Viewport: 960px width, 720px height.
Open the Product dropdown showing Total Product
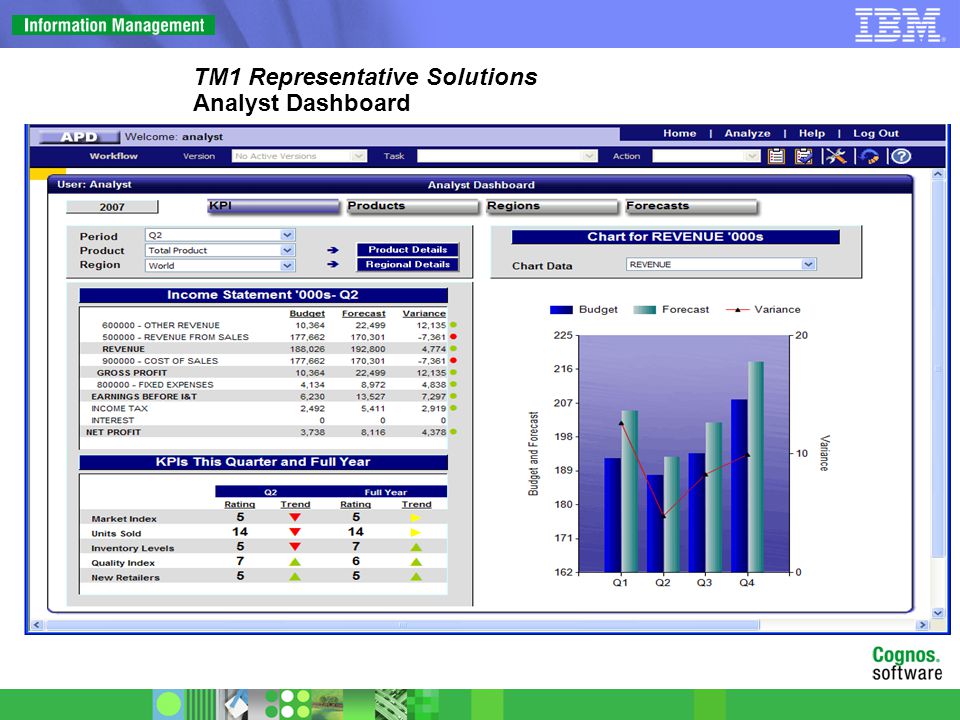(x=220, y=250)
